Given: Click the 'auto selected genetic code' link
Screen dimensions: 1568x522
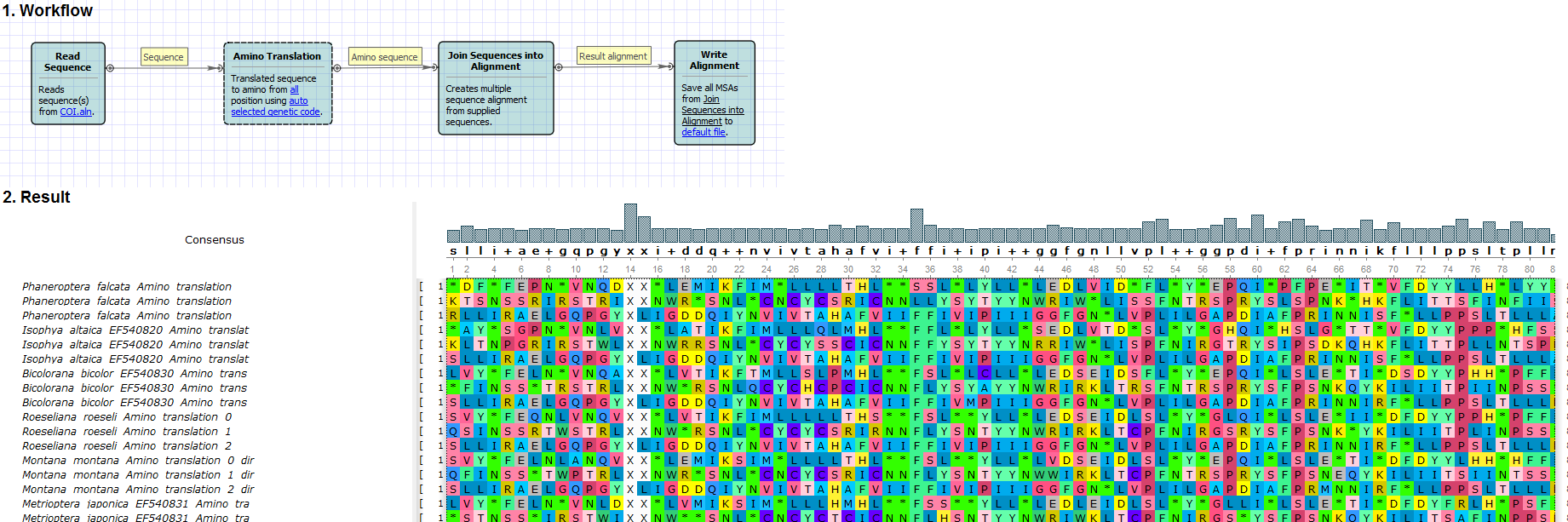Looking at the screenshot, I should (275, 112).
